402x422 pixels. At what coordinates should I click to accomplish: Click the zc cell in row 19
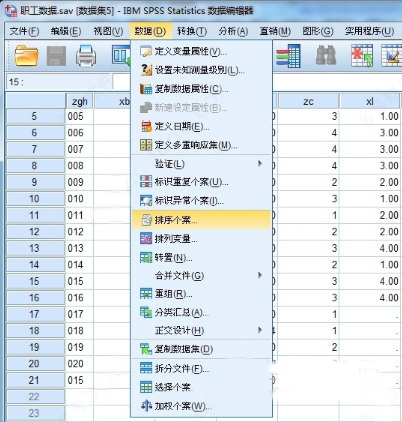(x=308, y=347)
